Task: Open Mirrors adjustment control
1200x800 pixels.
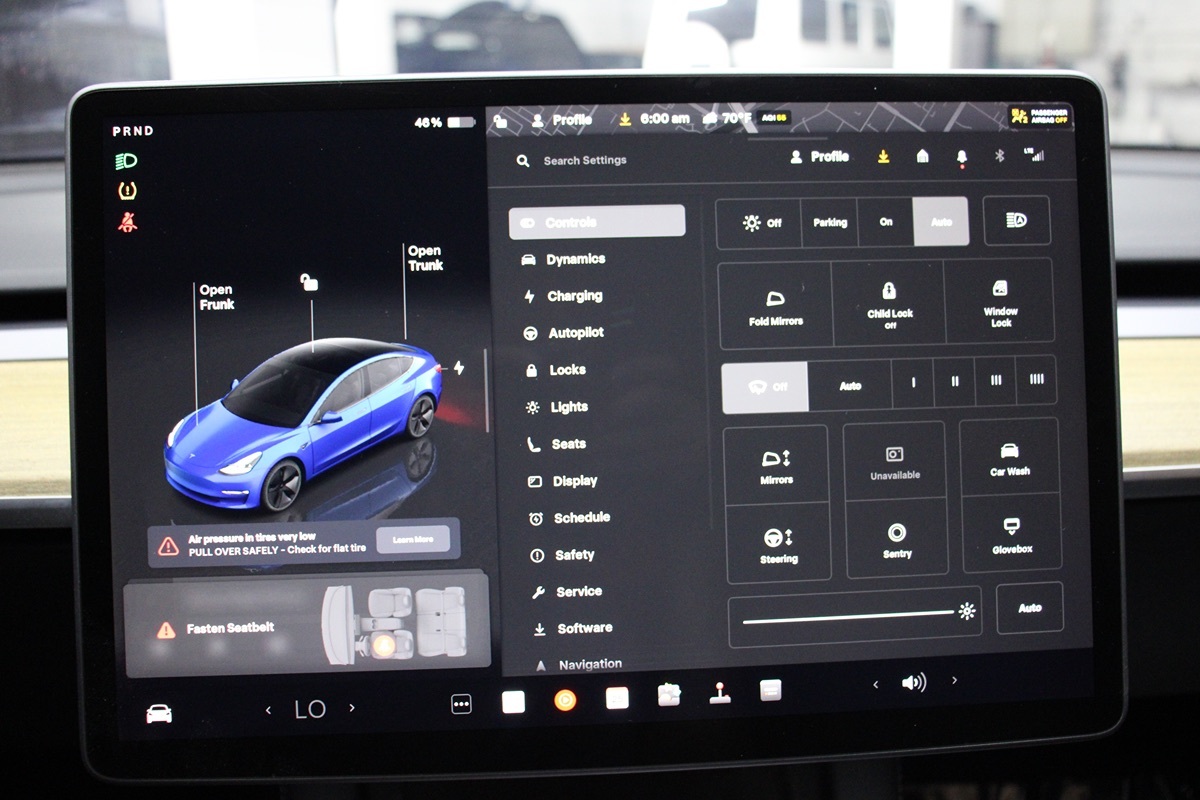Action: [776, 465]
